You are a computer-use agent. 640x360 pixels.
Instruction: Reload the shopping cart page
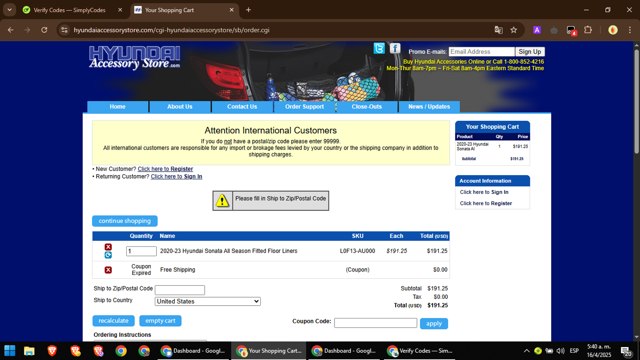coord(44,30)
